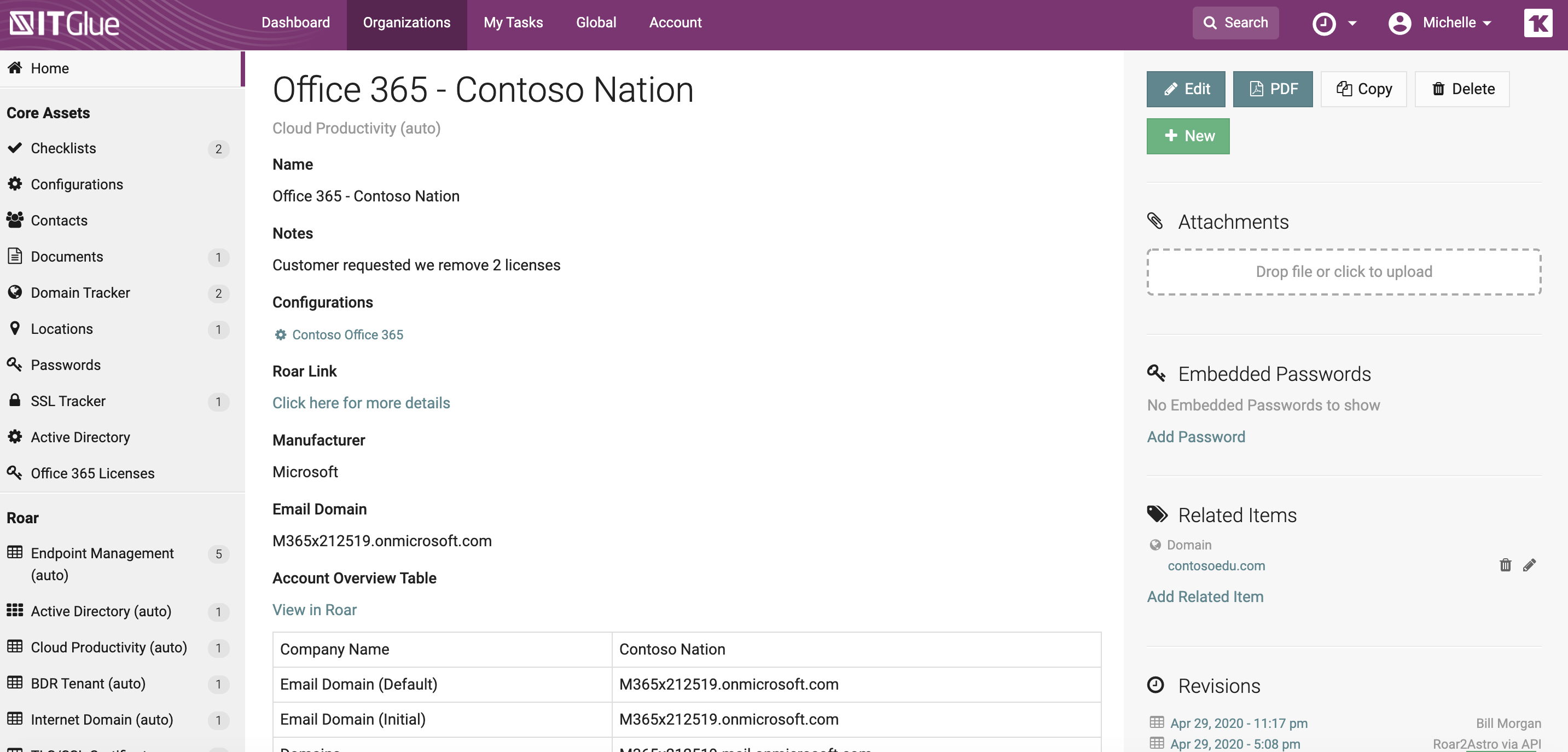Viewport: 1568px width, 752px height.
Task: Open SSL Tracker in sidebar
Action: coord(68,401)
